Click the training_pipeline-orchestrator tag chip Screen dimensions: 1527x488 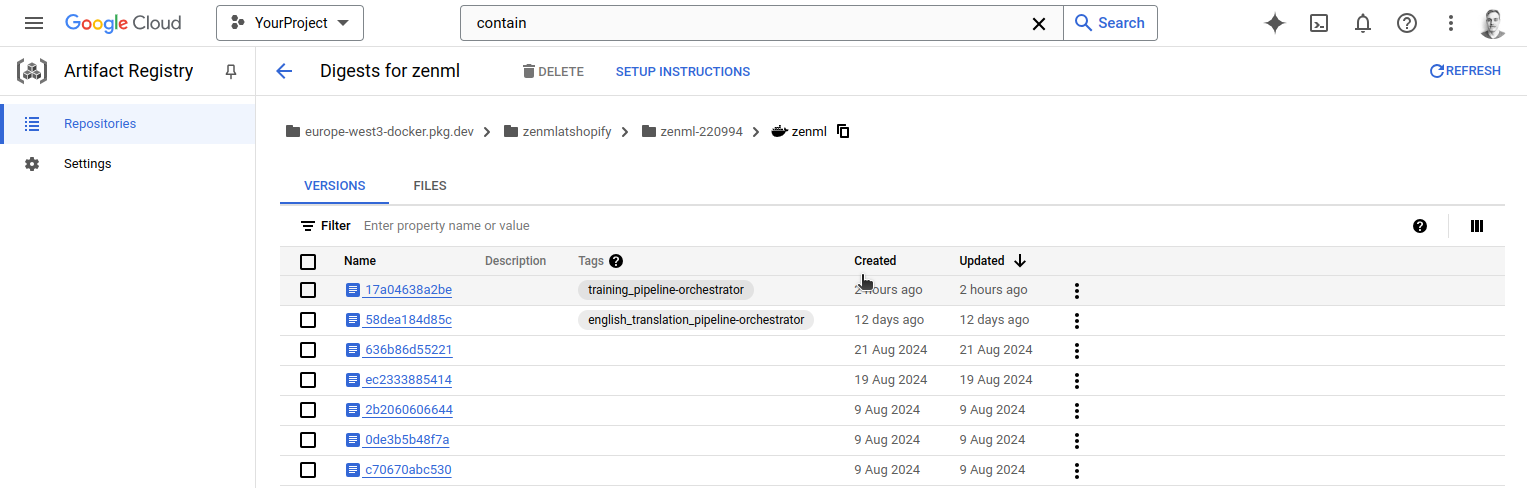(666, 290)
